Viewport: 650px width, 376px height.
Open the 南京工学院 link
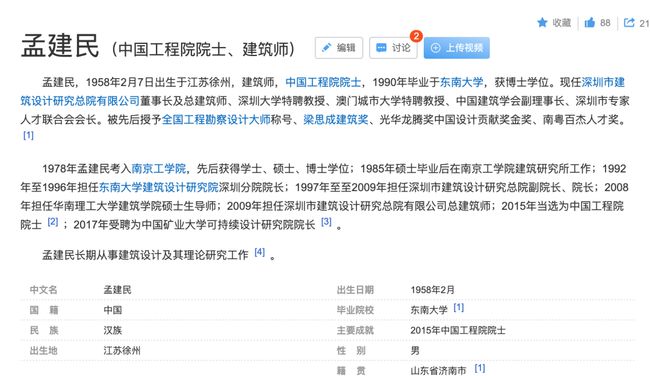coord(158,168)
